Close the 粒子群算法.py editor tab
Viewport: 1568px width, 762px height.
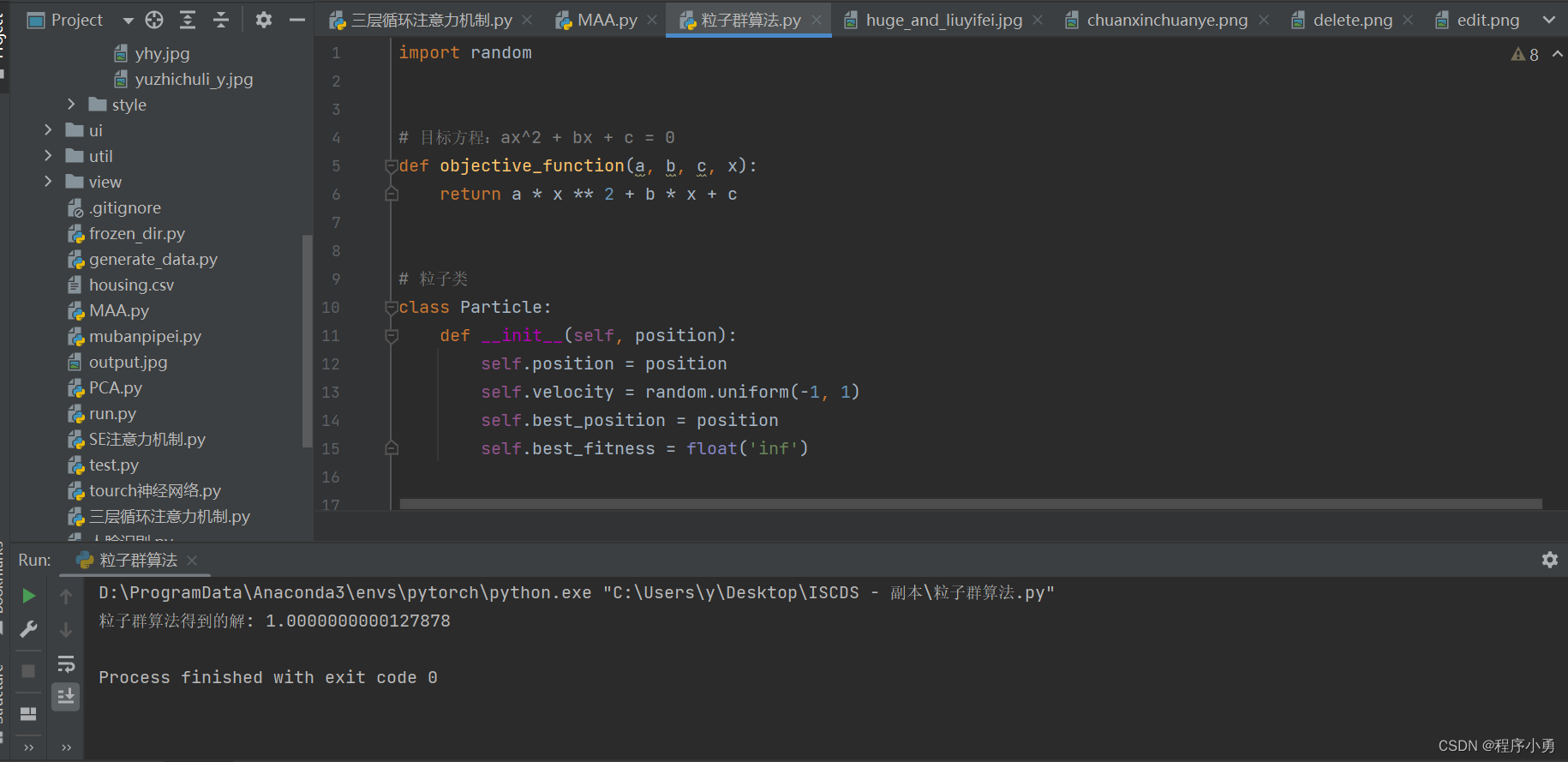click(x=817, y=20)
